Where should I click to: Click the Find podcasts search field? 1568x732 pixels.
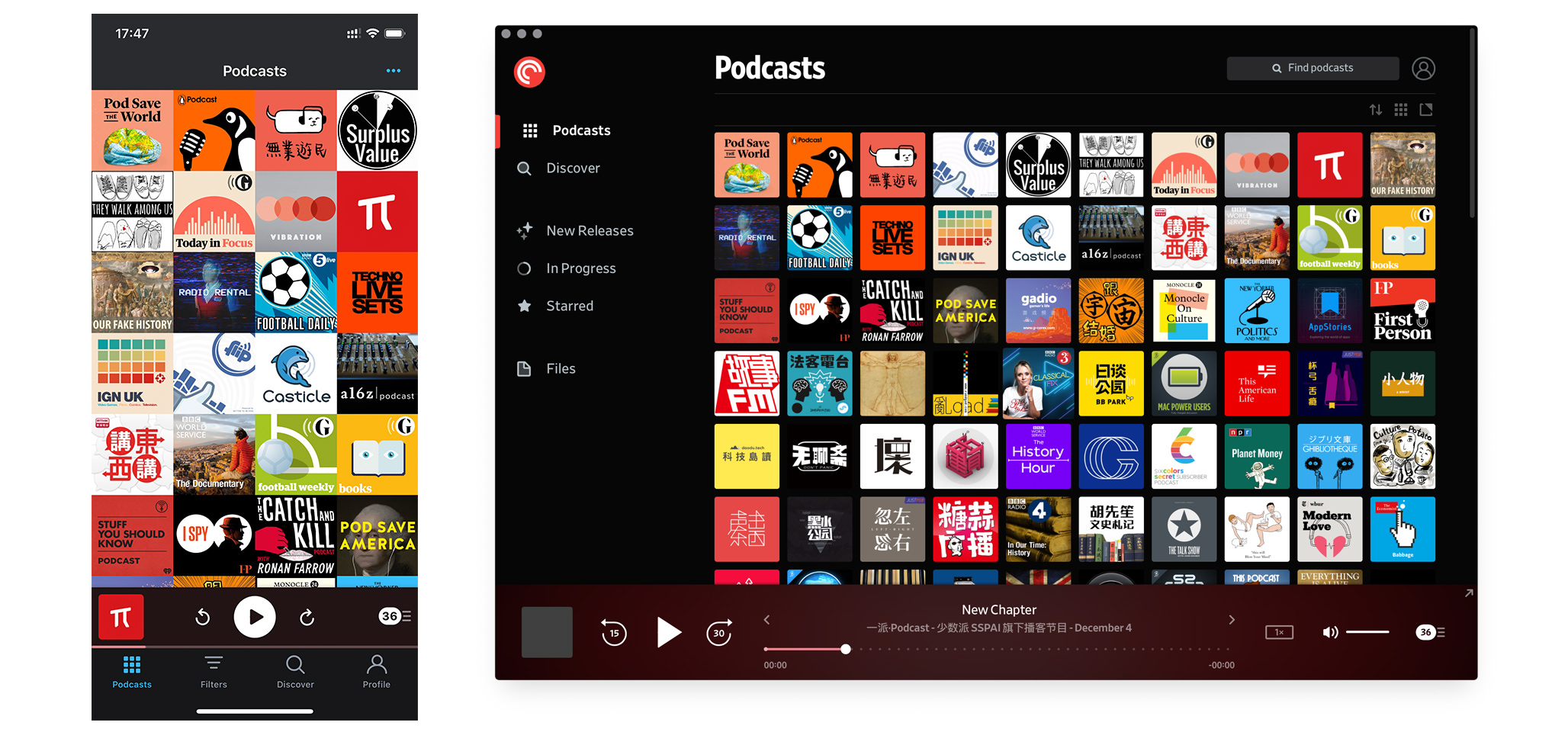click(1313, 68)
